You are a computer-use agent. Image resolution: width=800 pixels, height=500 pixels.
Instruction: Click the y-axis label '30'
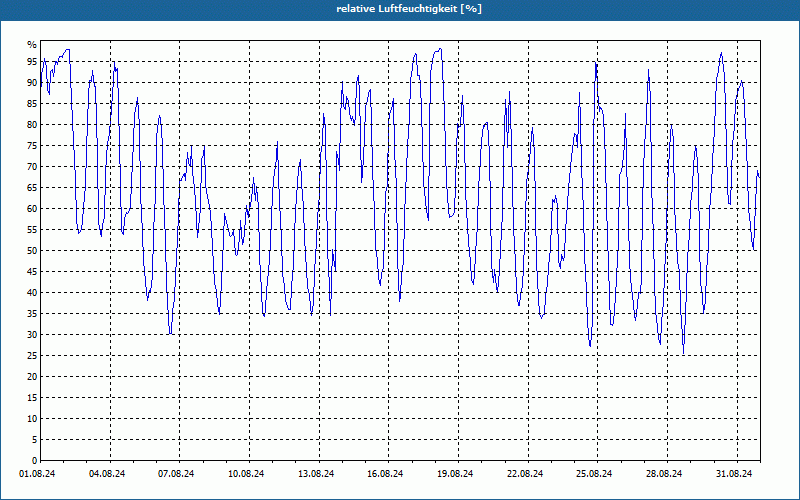32,335
